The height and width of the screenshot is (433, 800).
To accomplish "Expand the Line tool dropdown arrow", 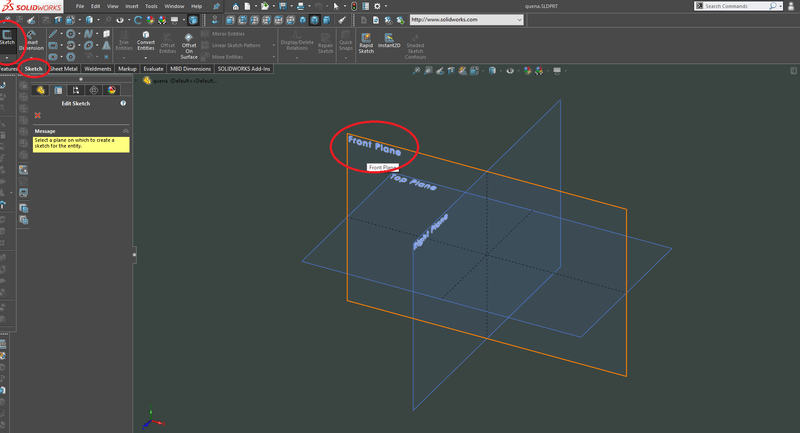I will pyautogui.click(x=61, y=34).
